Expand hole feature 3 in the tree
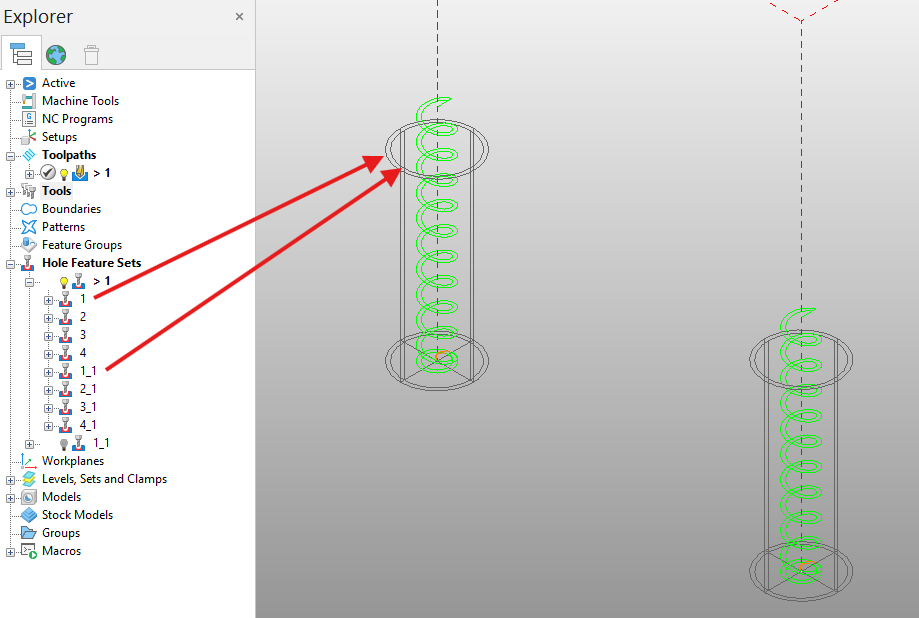Viewport: 919px width, 618px height. coord(46,334)
